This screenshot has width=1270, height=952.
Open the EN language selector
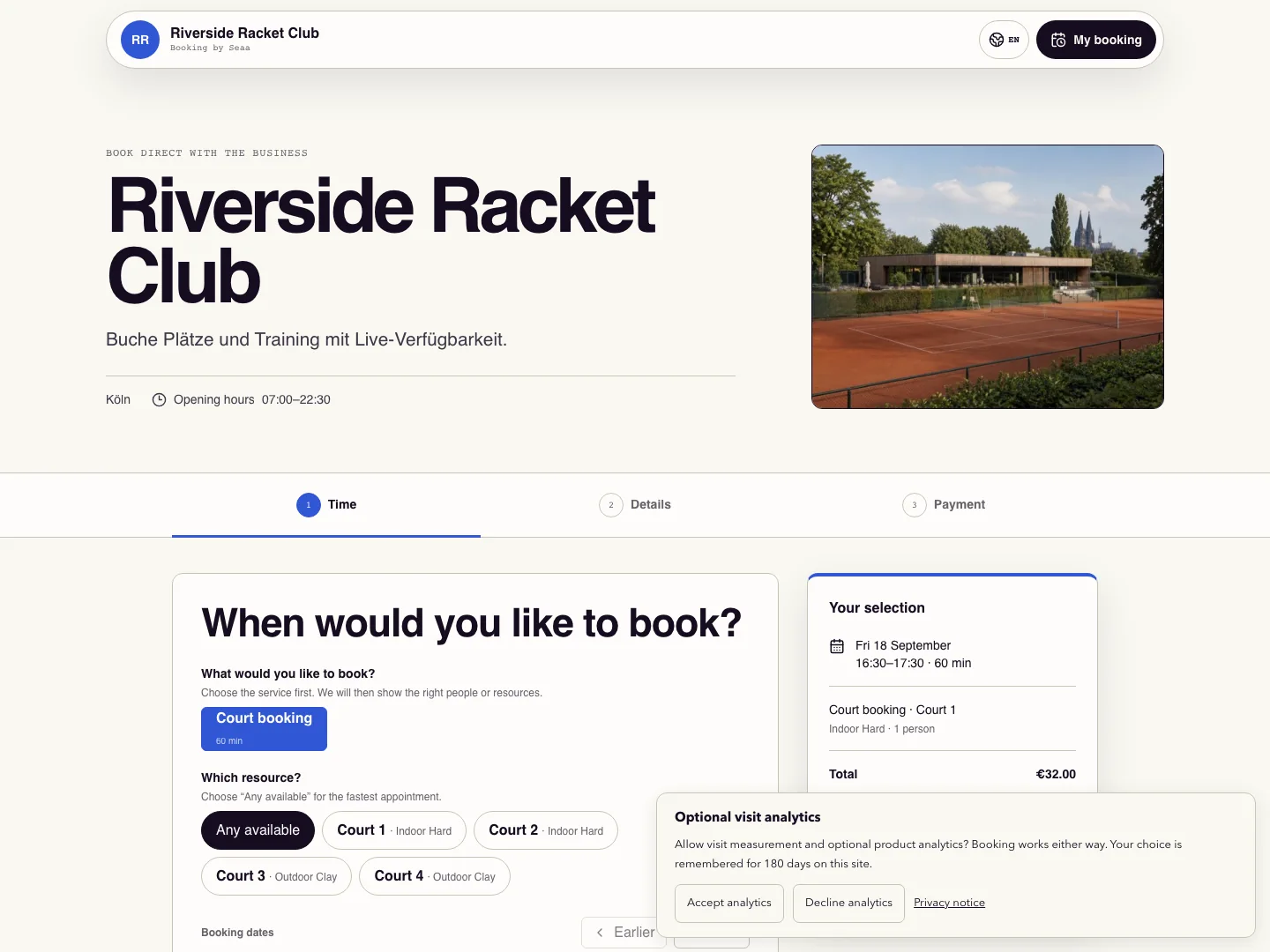tap(1004, 40)
